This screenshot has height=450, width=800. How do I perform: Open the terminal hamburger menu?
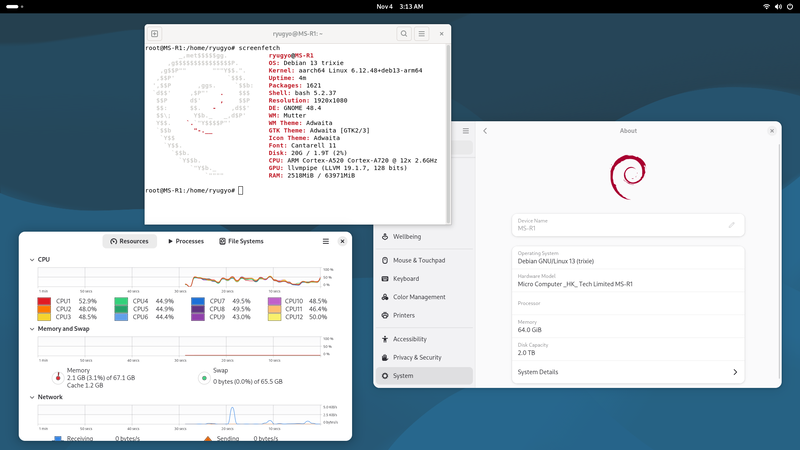421,34
